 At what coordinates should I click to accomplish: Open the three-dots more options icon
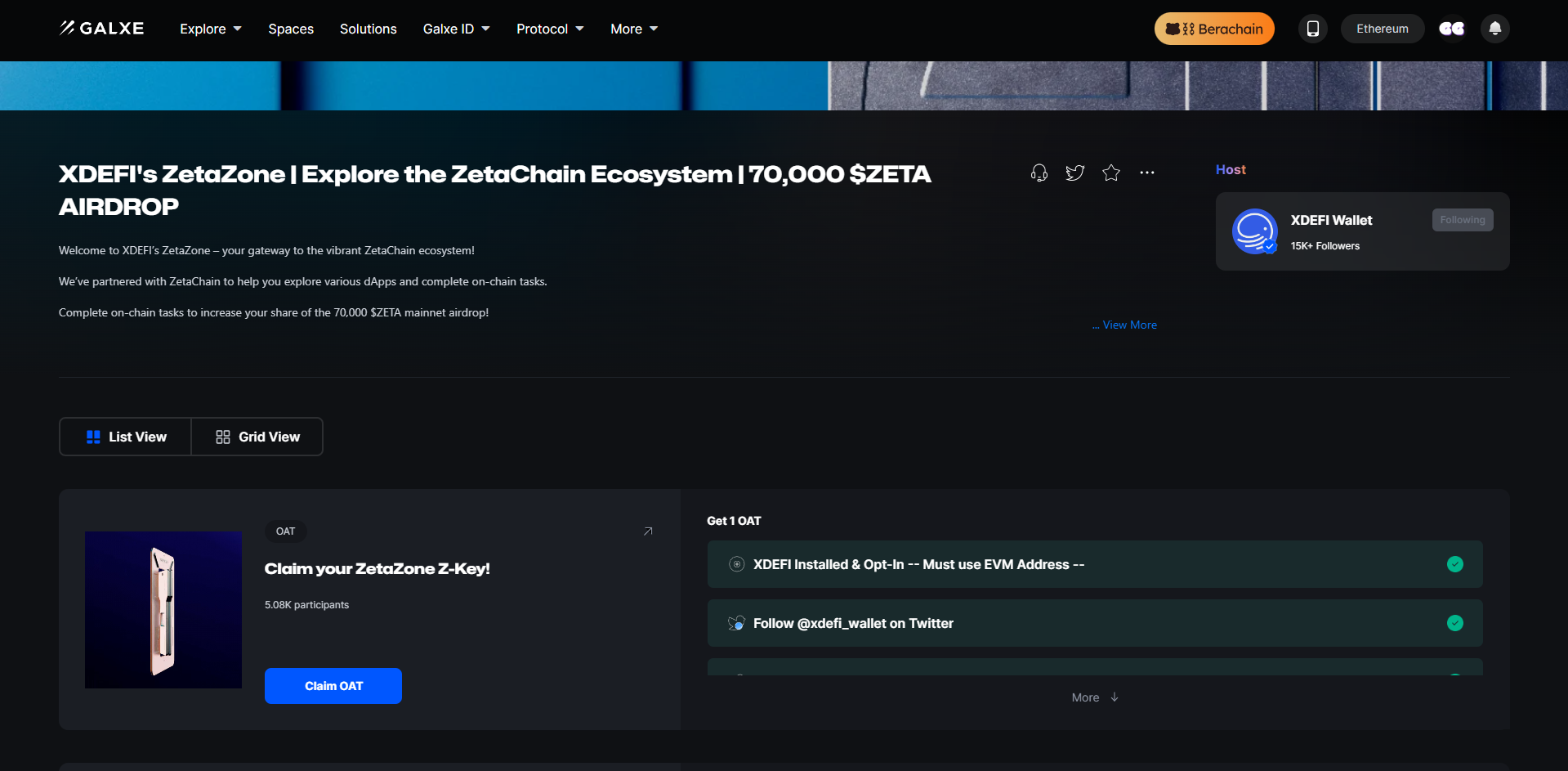1147,173
